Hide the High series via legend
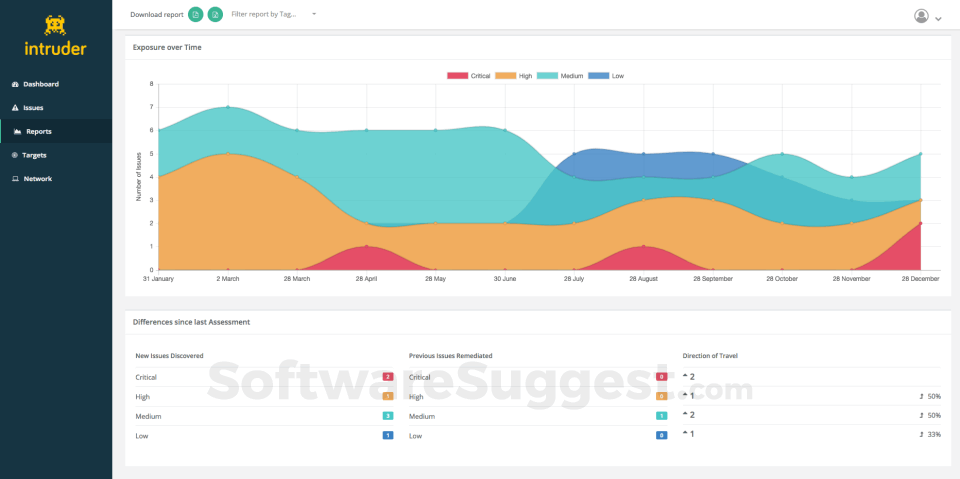Screen dimensions: 960x479 [514, 76]
